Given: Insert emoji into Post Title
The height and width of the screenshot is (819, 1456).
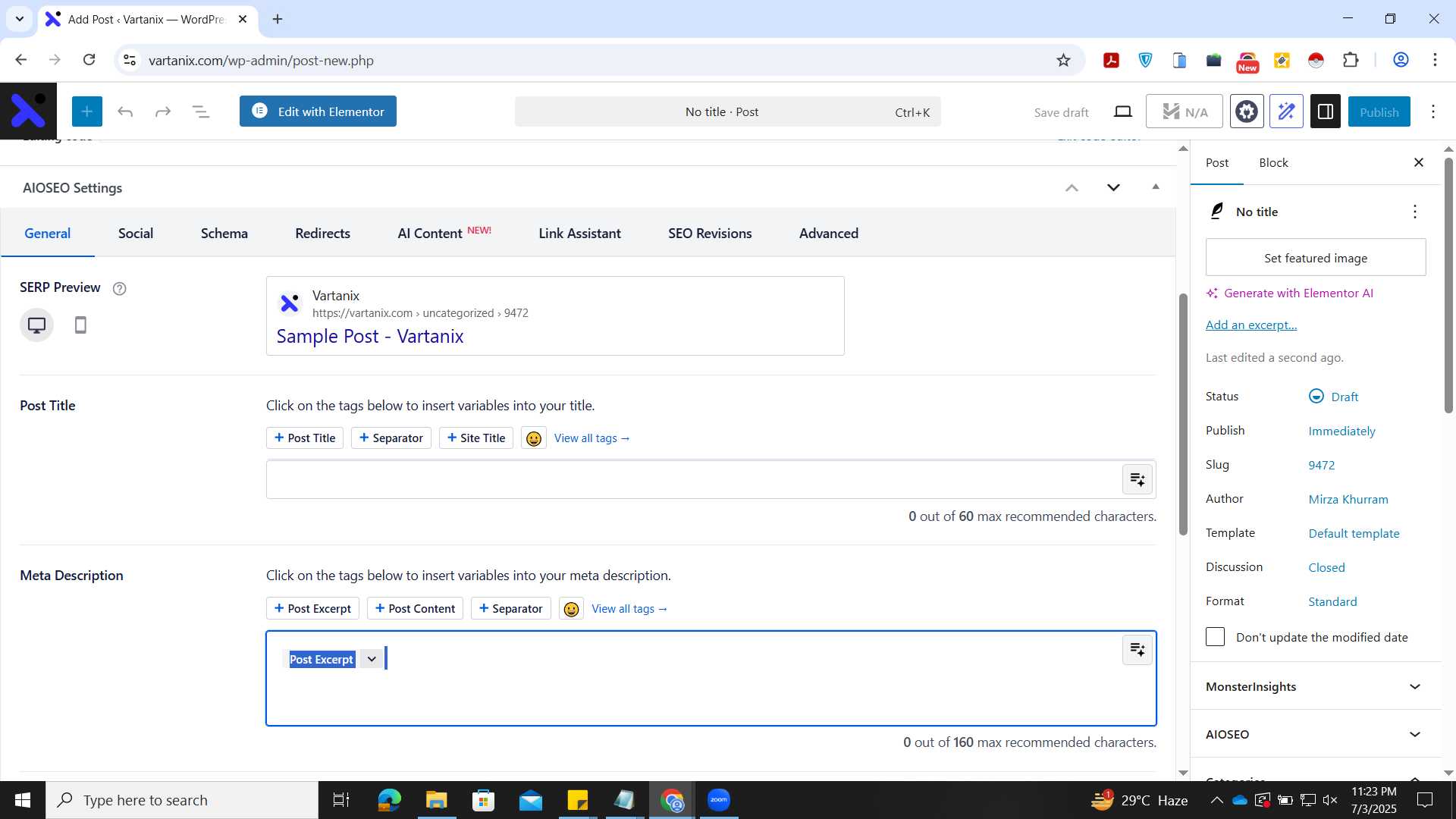Looking at the screenshot, I should coord(534,438).
